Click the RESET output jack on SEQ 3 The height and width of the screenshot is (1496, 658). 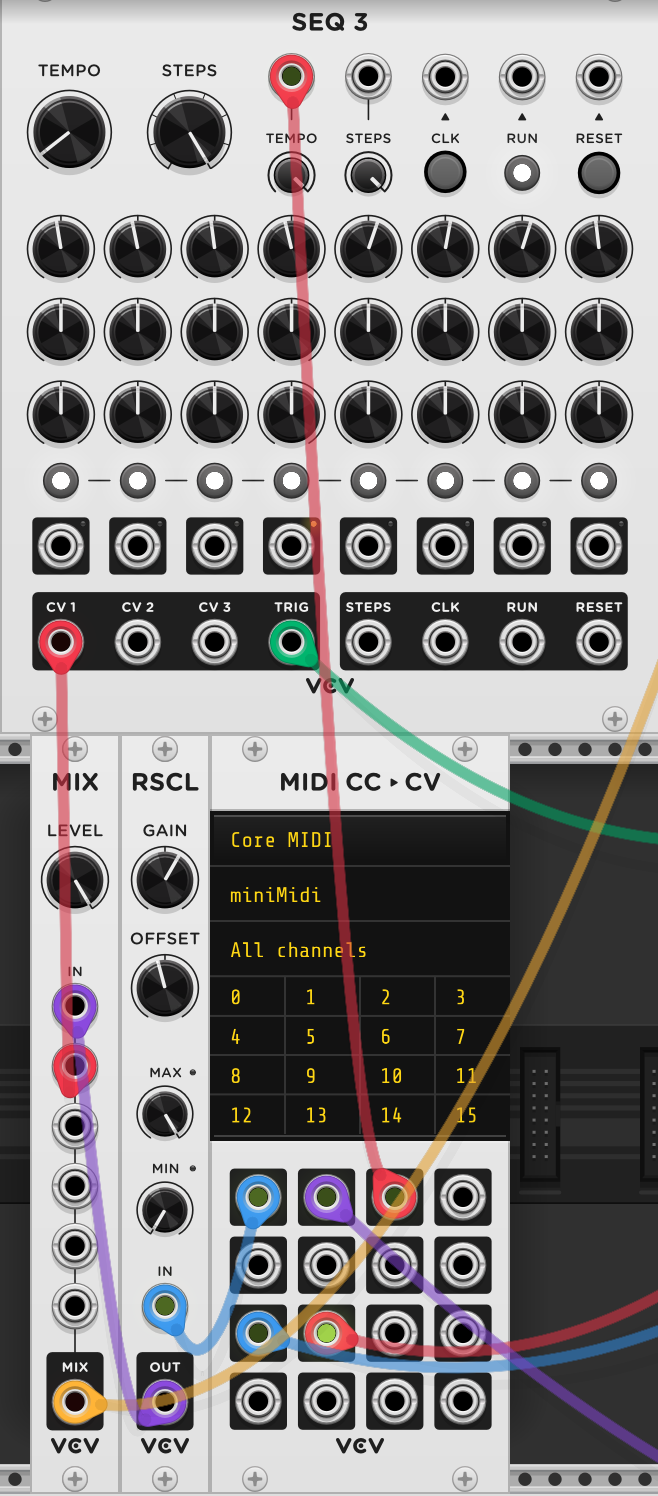[598, 641]
